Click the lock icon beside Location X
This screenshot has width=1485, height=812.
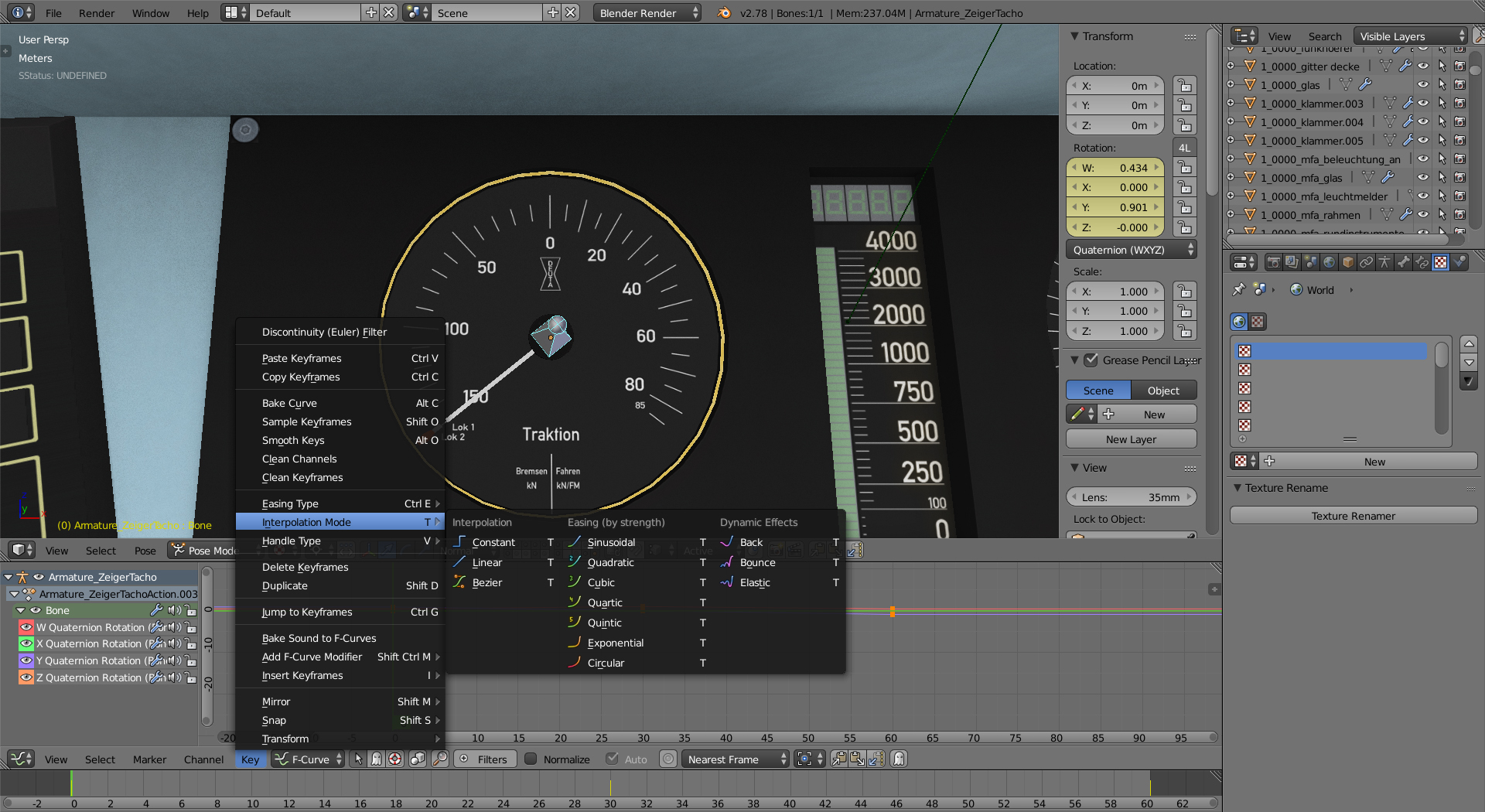(1184, 86)
